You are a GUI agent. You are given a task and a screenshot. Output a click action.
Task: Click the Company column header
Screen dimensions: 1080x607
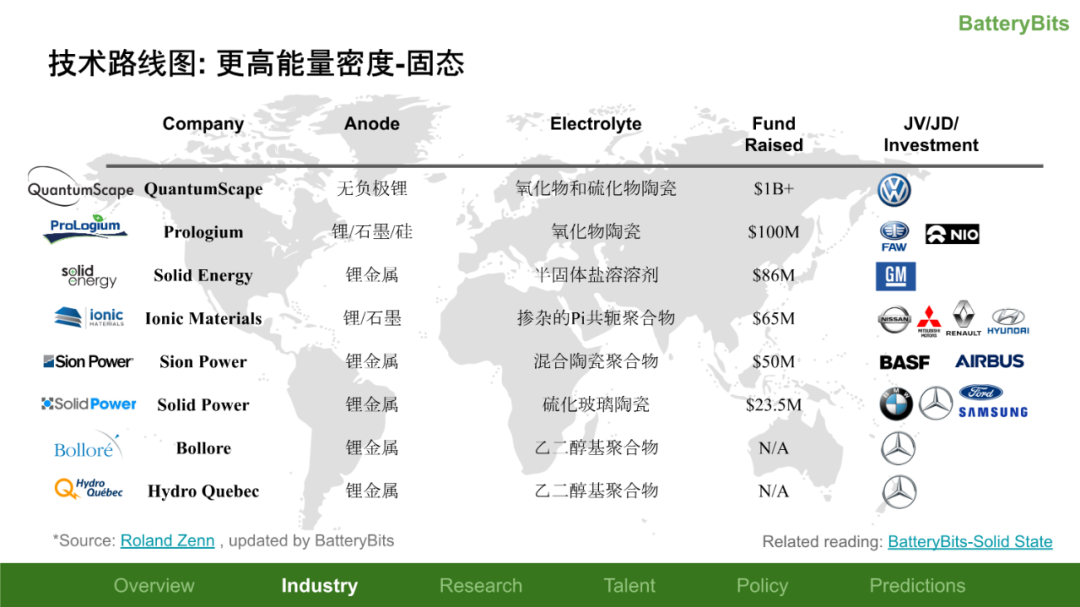tap(203, 124)
